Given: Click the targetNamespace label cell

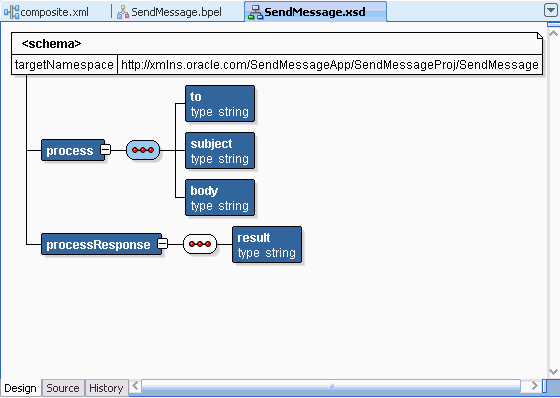Looking at the screenshot, I should pyautogui.click(x=64, y=65).
